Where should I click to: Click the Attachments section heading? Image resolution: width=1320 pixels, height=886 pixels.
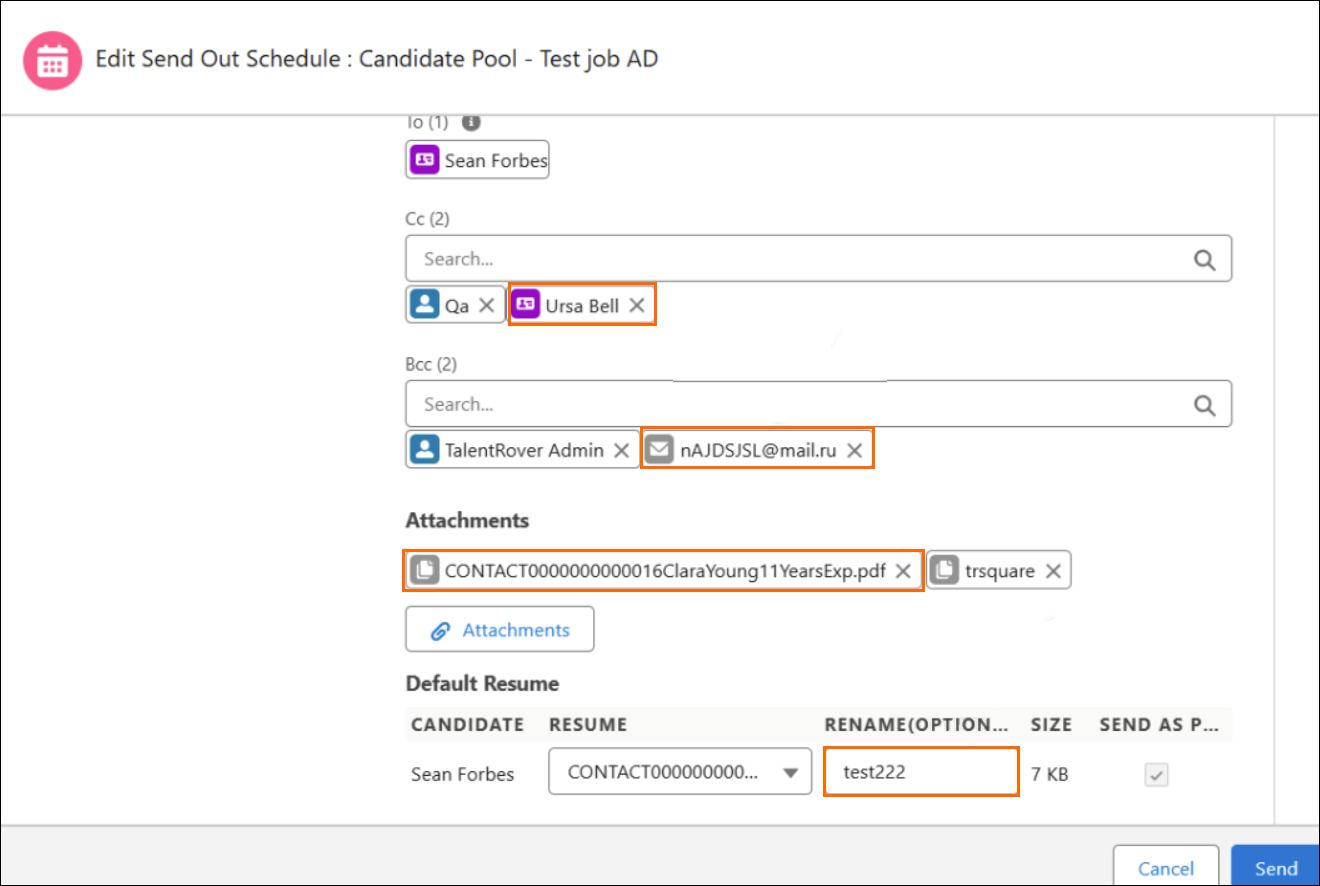(467, 521)
